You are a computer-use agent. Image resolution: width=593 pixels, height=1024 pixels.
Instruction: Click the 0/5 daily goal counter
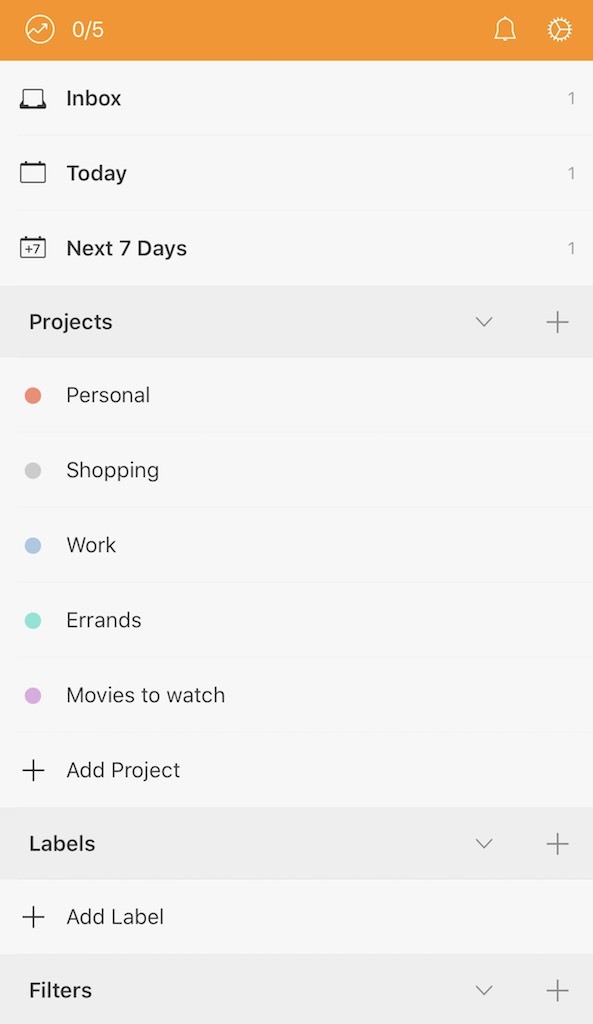click(88, 29)
